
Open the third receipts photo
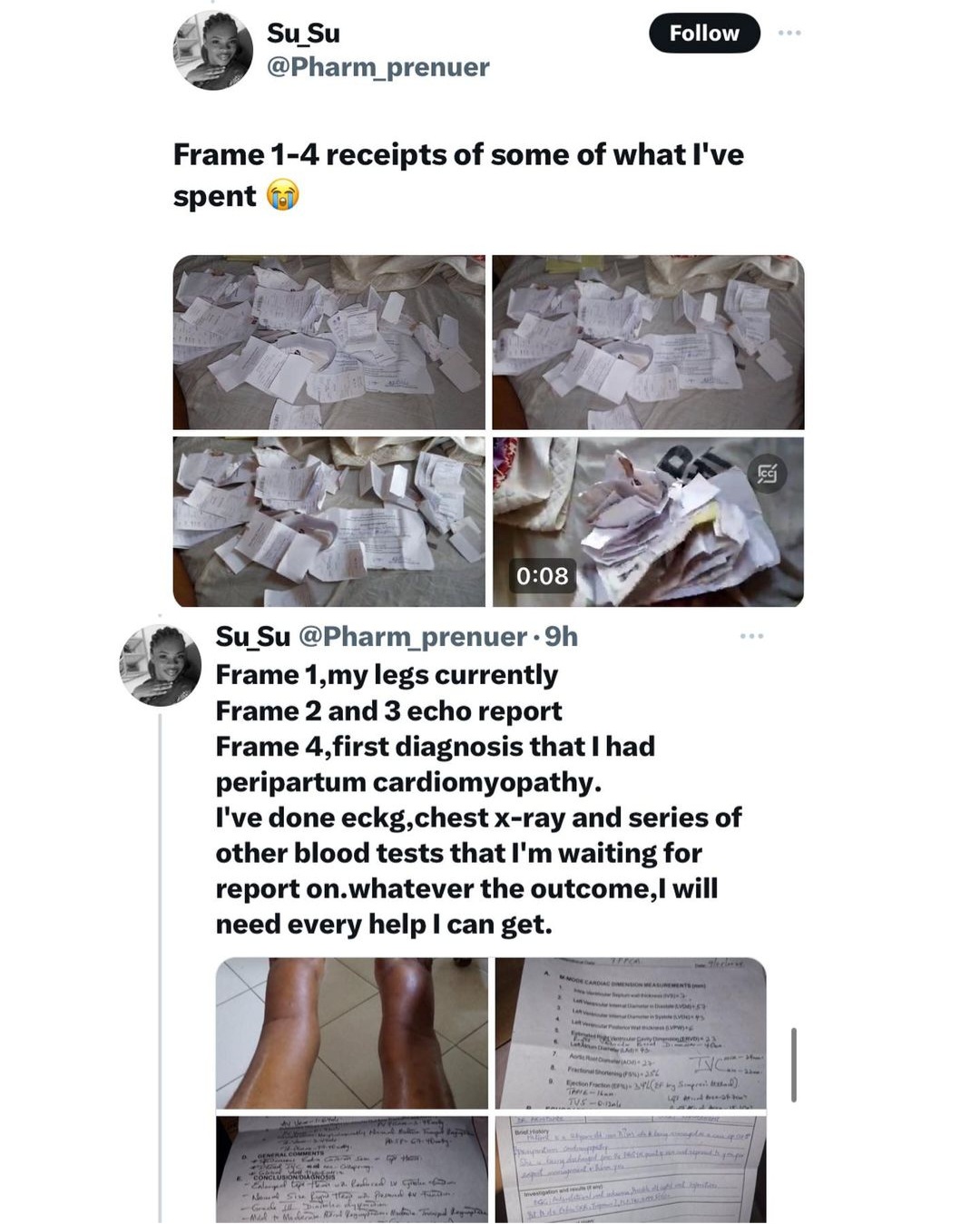329,522
